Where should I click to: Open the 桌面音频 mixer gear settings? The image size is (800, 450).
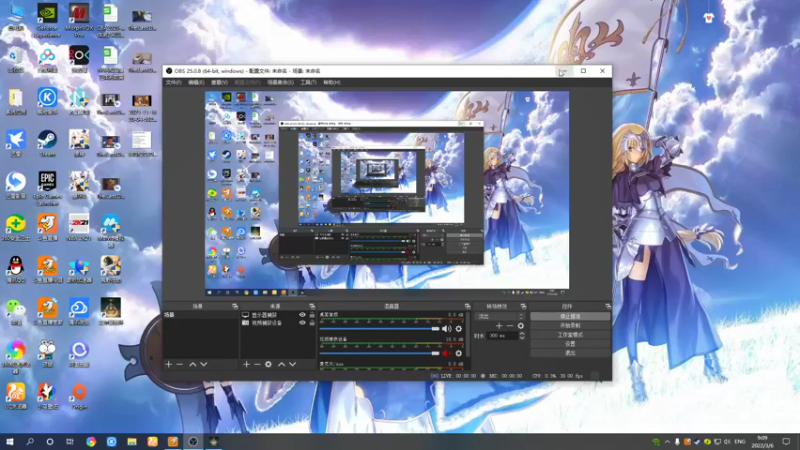point(459,329)
